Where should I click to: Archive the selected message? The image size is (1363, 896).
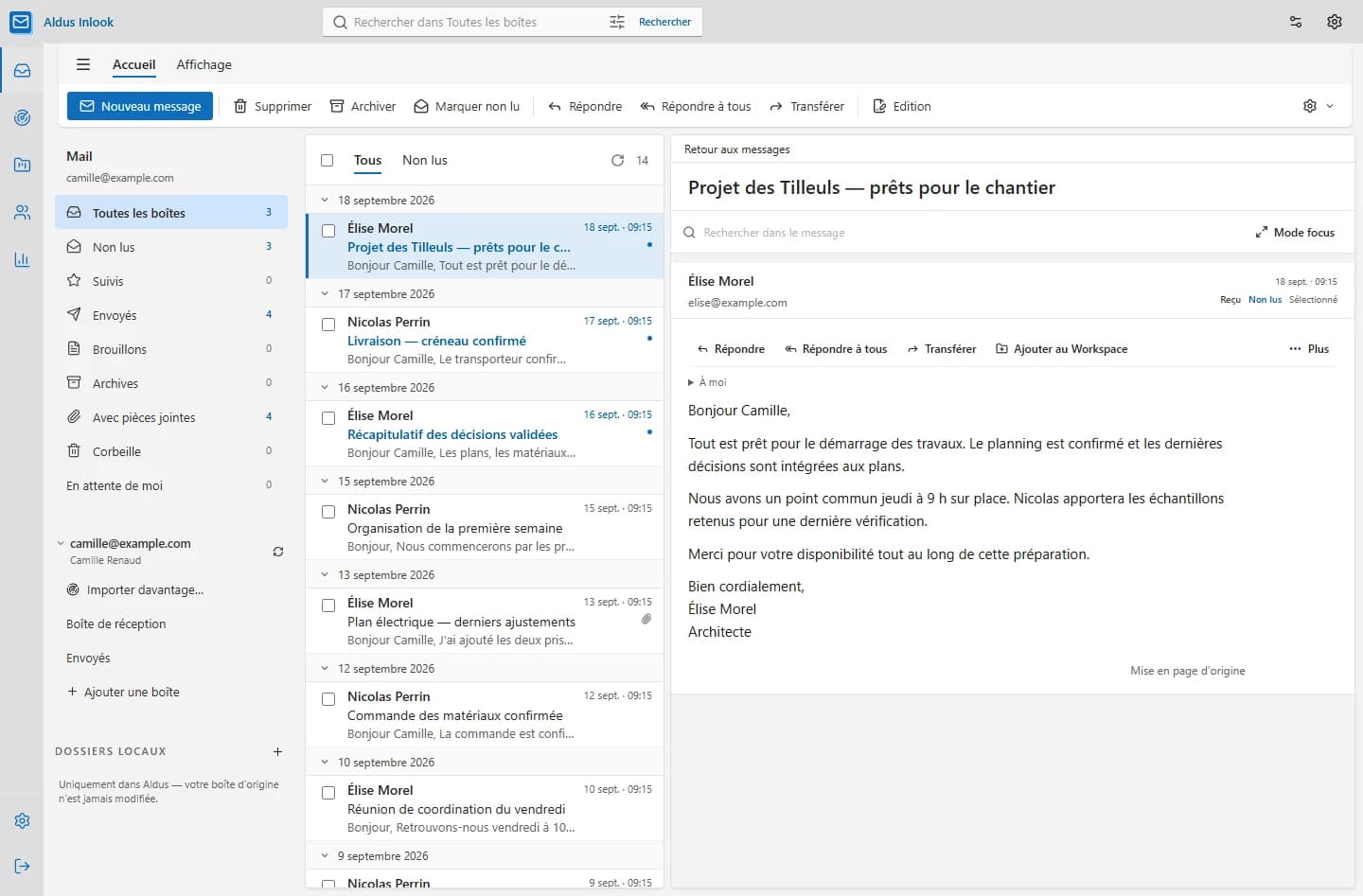click(x=363, y=106)
